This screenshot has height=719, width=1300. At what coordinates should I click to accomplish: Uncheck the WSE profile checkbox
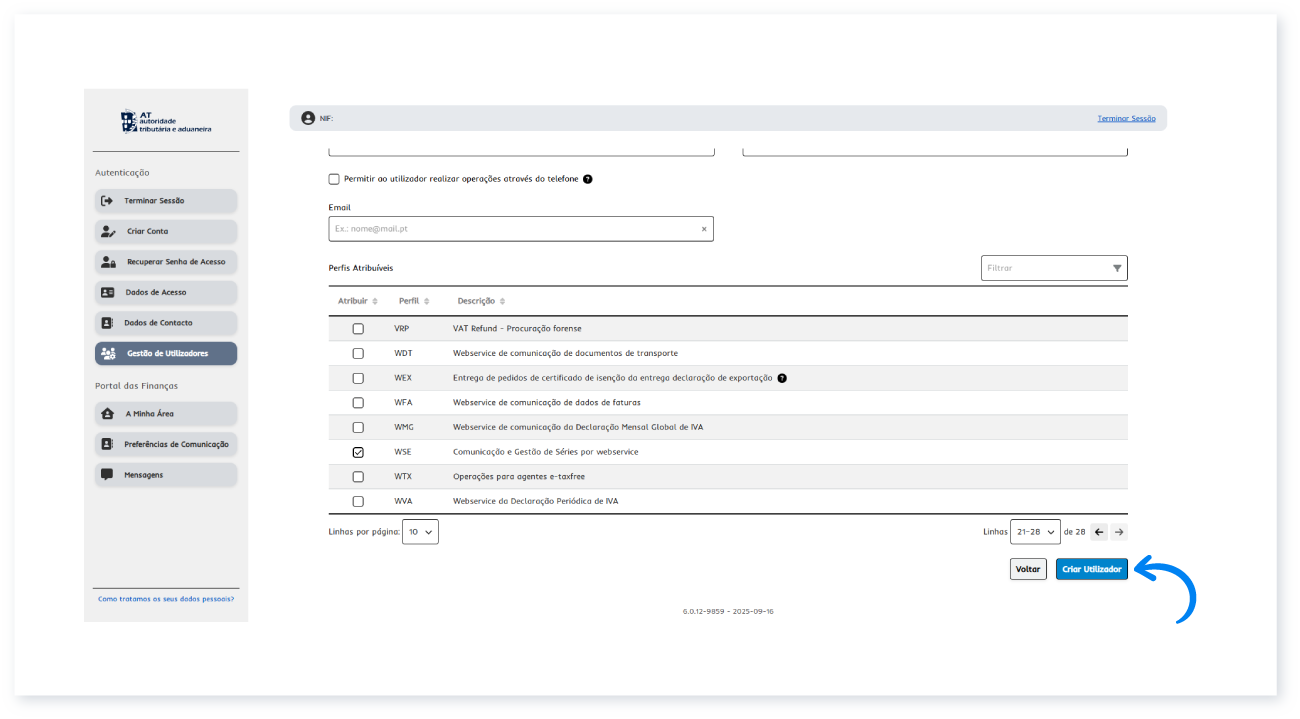click(358, 452)
